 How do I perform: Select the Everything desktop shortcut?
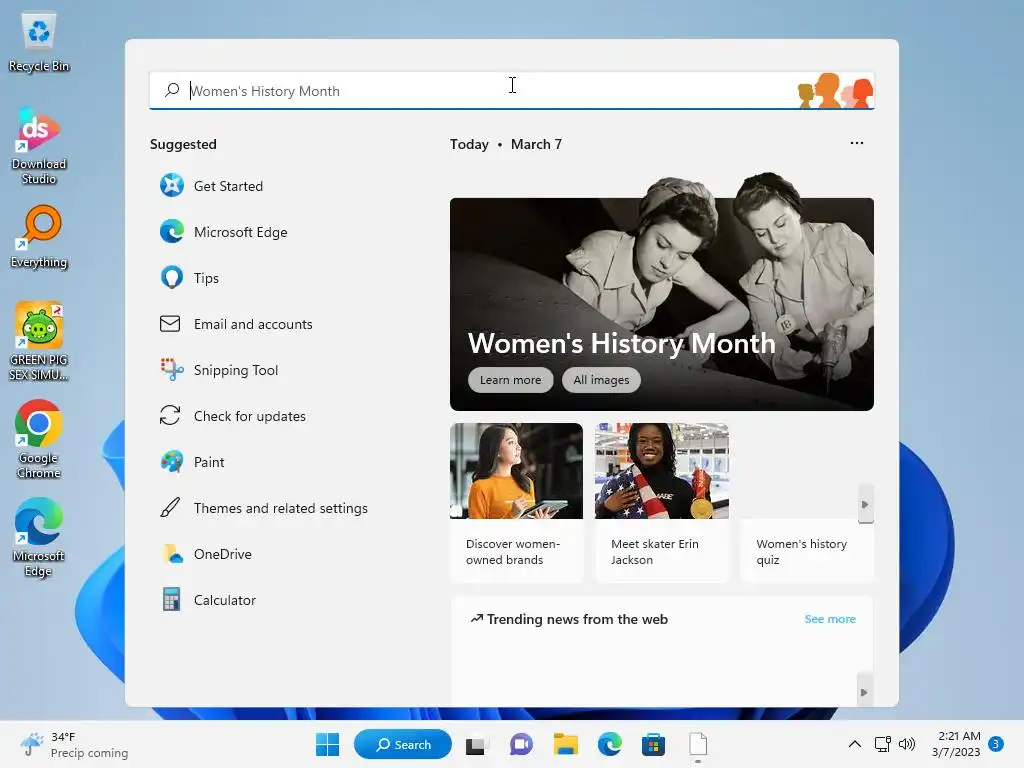[x=39, y=237]
